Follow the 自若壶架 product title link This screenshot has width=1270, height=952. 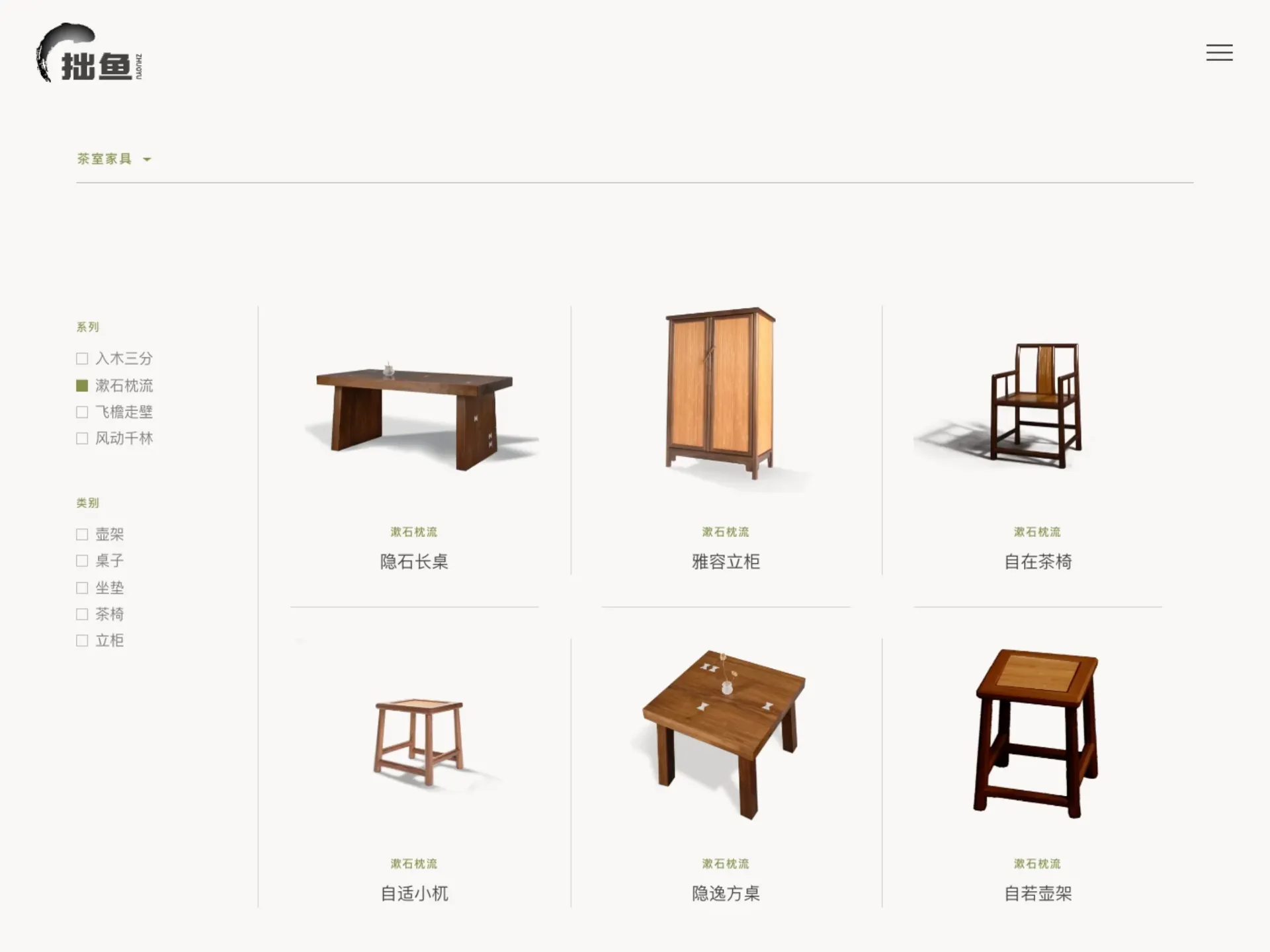tap(1038, 893)
